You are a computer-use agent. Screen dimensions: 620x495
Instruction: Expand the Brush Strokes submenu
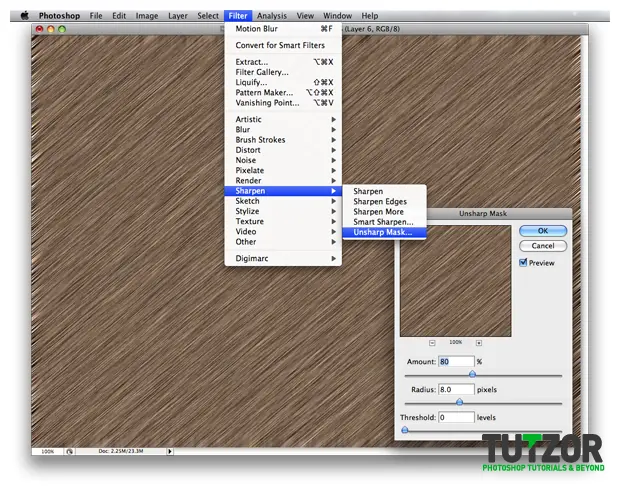pyautogui.click(x=283, y=140)
